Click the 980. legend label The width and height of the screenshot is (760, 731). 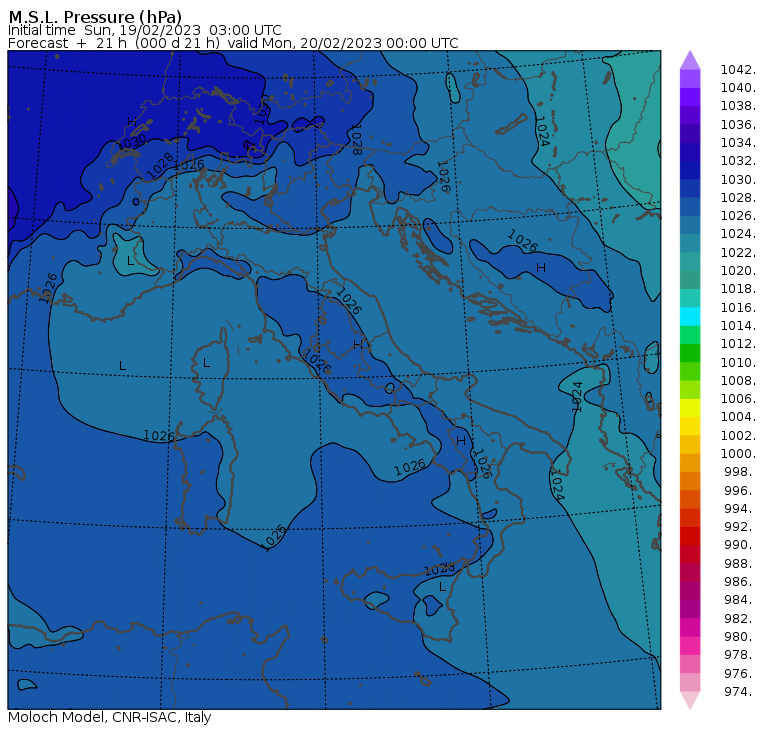[x=740, y=636]
